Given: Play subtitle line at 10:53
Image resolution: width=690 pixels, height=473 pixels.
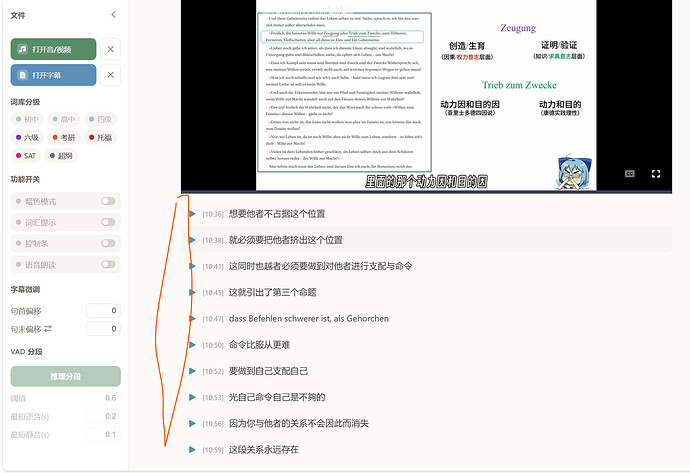Looking at the screenshot, I should pyautogui.click(x=192, y=397).
